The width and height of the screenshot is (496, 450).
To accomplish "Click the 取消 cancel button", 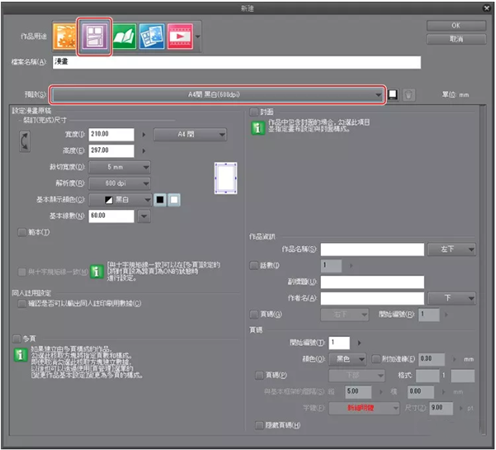I will pos(456,39).
